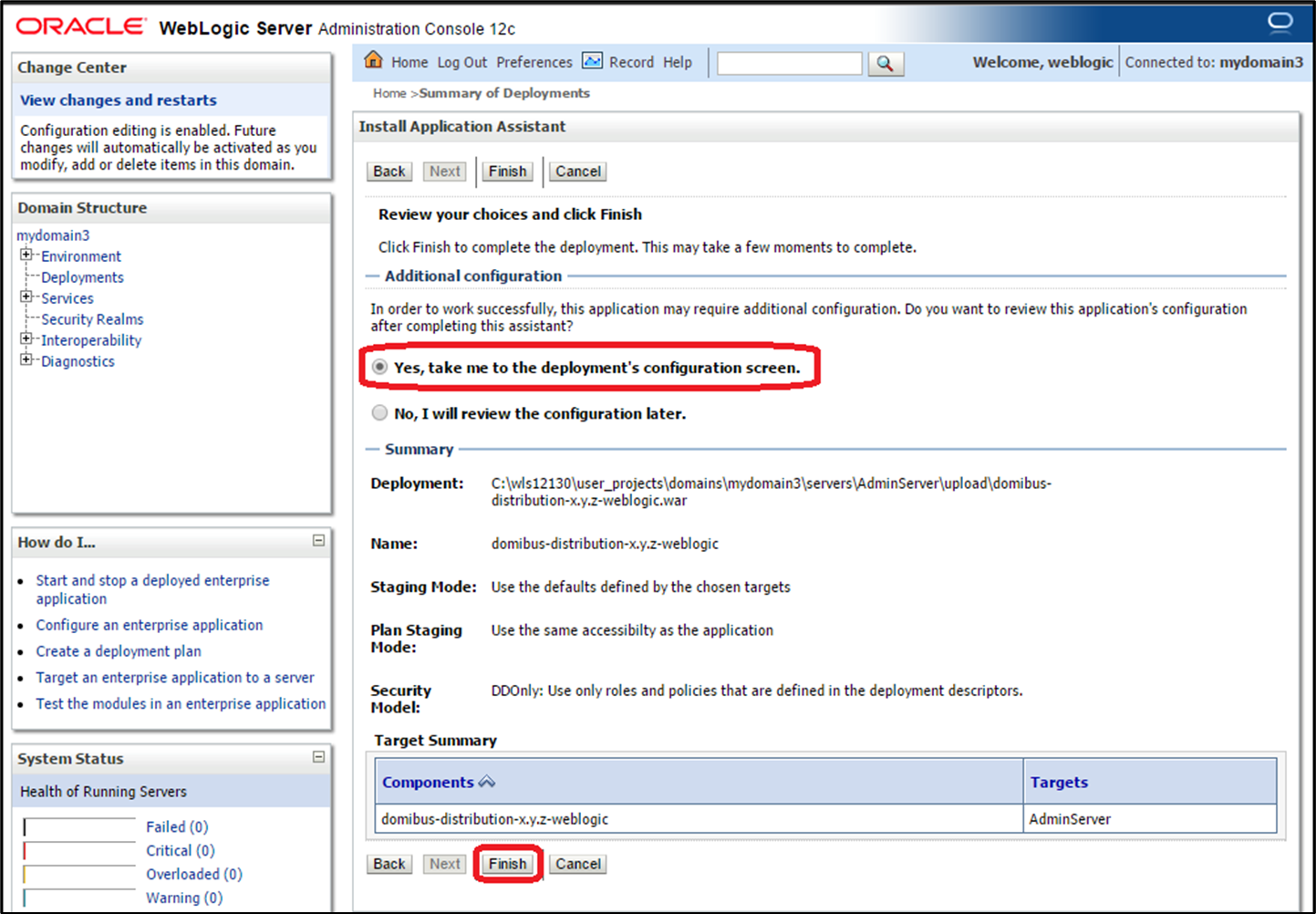Click Failed health status bar
The width and height of the screenshot is (1316, 914).
(x=79, y=828)
